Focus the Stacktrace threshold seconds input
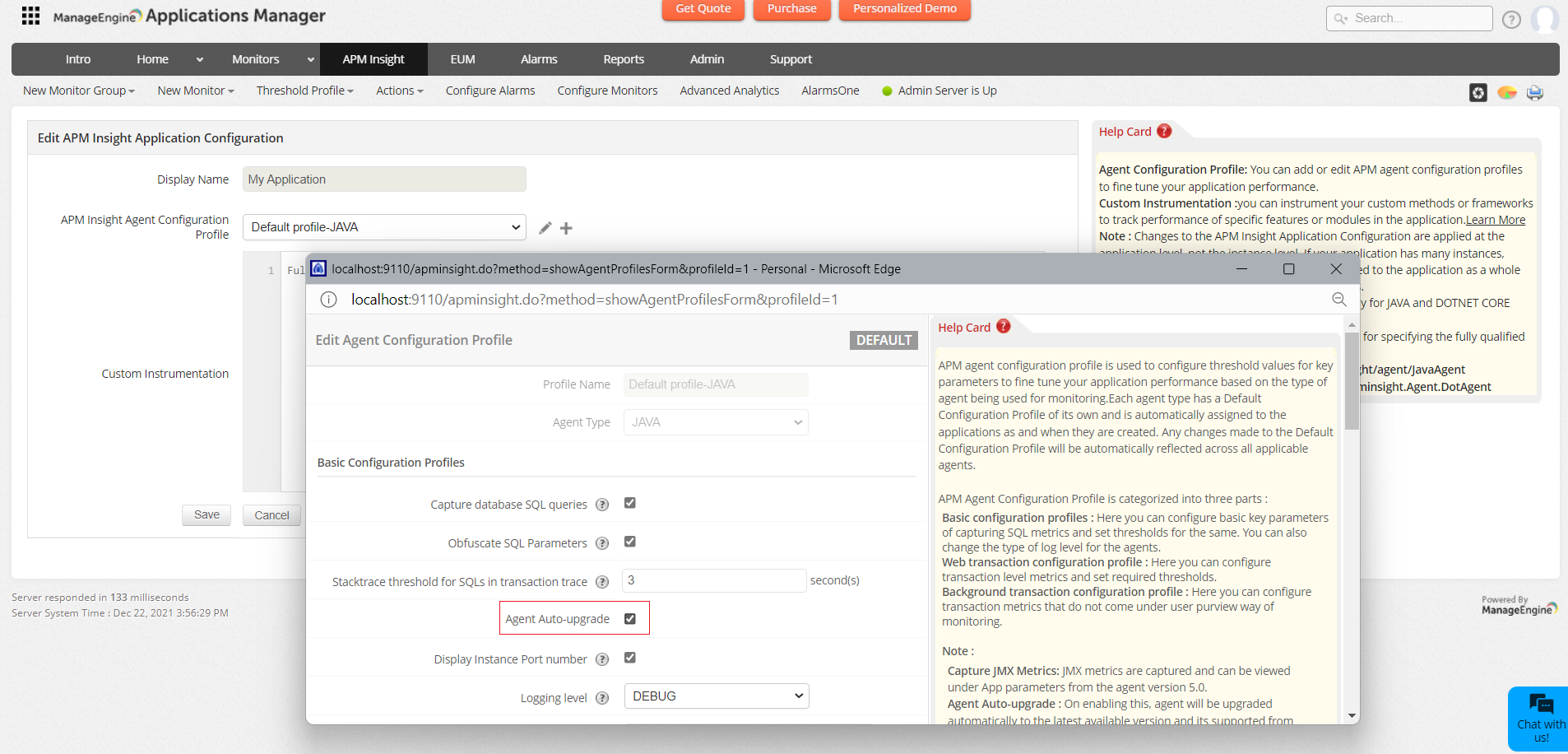The image size is (1568, 754). pos(714,580)
